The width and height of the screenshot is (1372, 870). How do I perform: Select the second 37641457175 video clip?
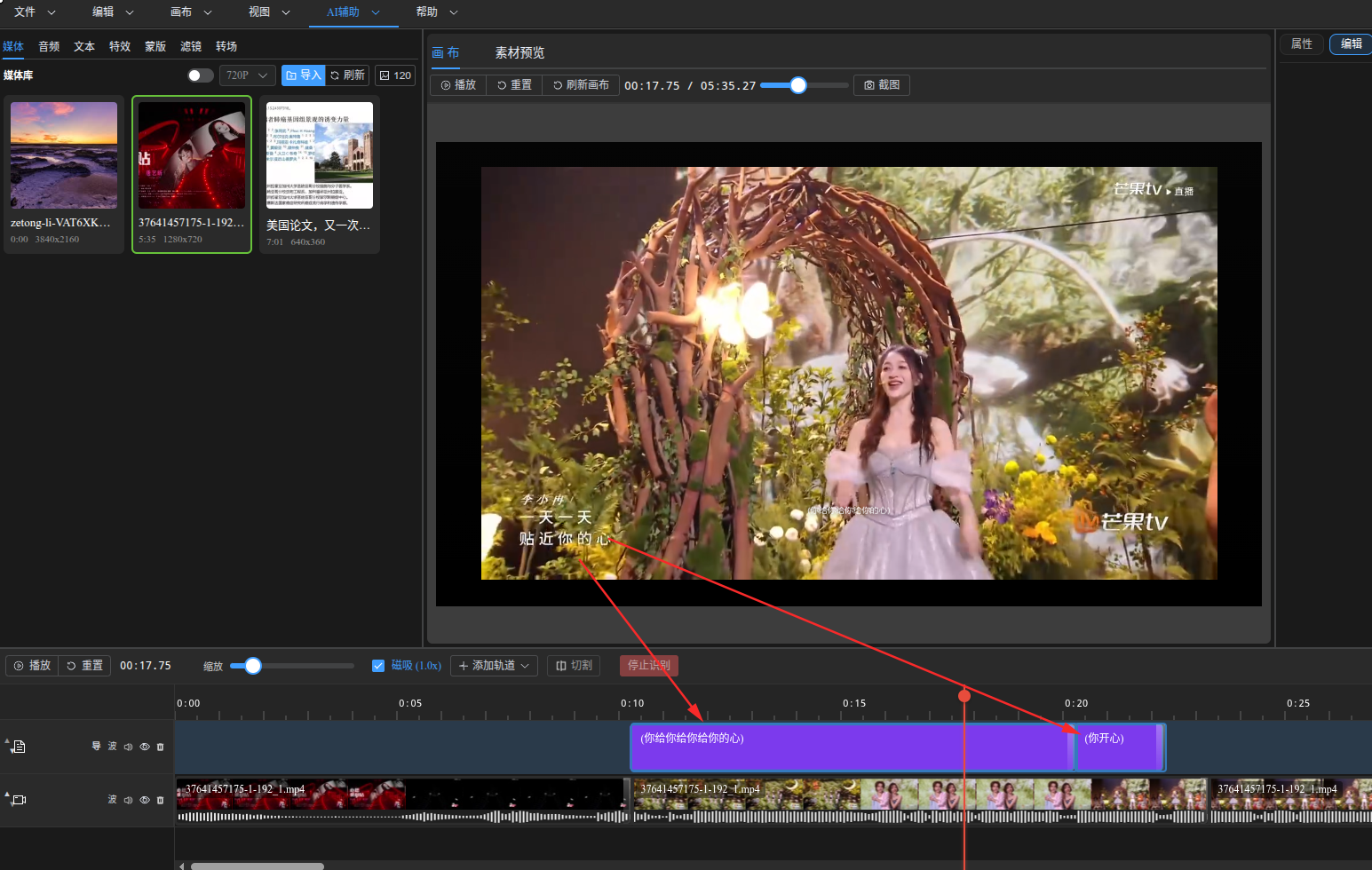920,800
